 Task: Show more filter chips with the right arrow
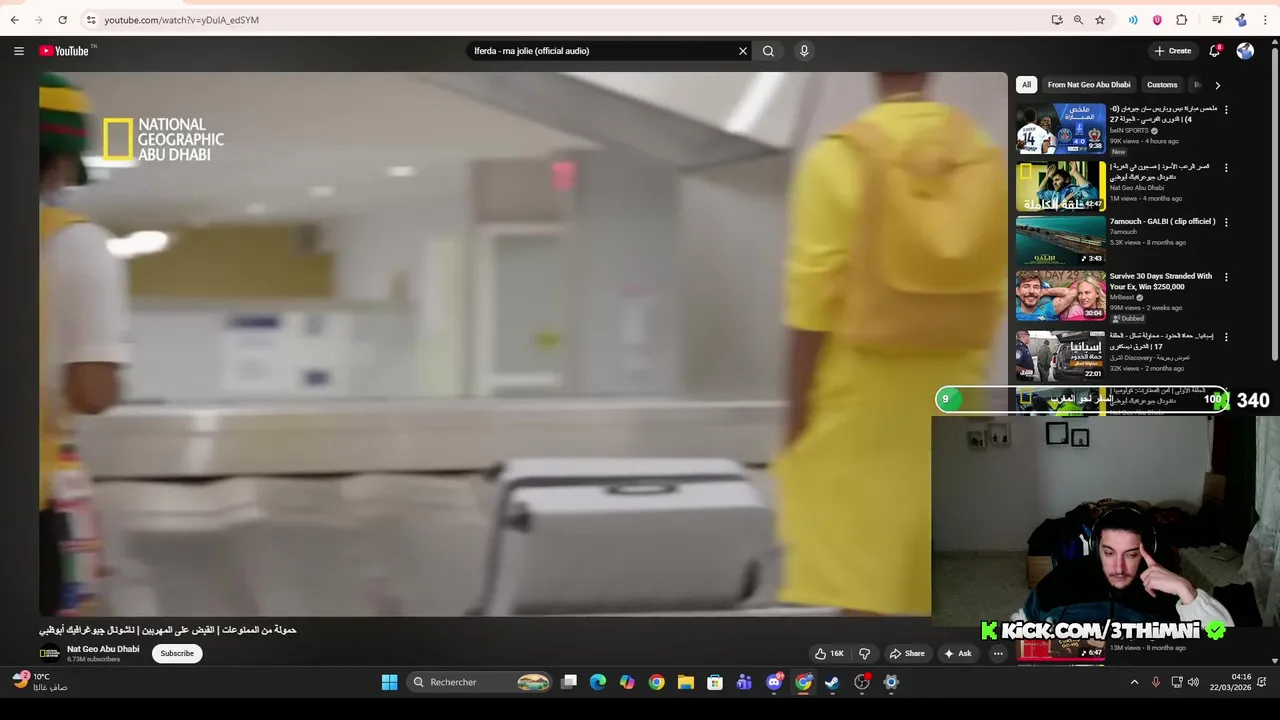(1217, 85)
